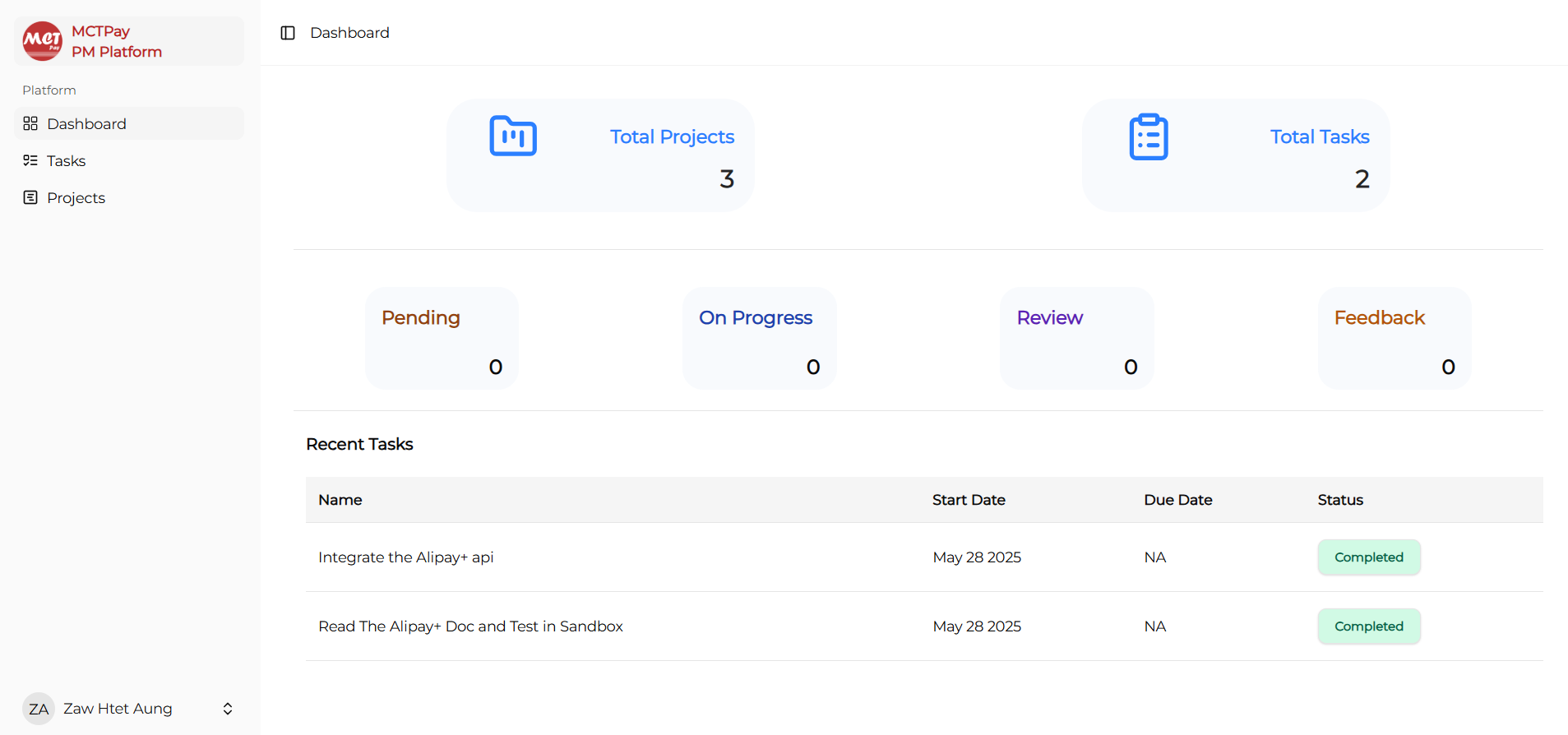Viewport: 1568px width, 735px height.
Task: Open the Tasks page from sidebar
Action: click(x=67, y=160)
